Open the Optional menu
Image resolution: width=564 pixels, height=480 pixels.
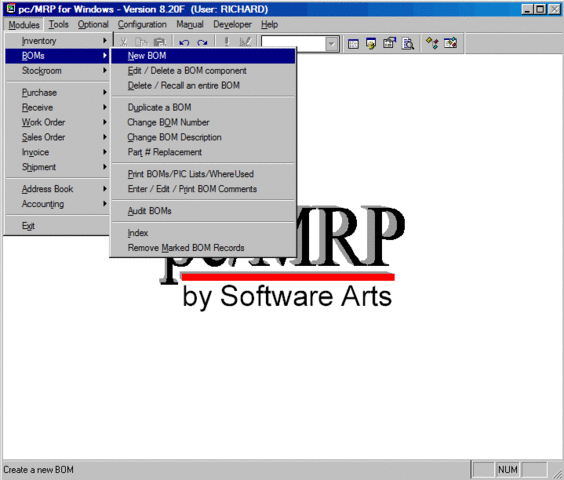click(93, 24)
